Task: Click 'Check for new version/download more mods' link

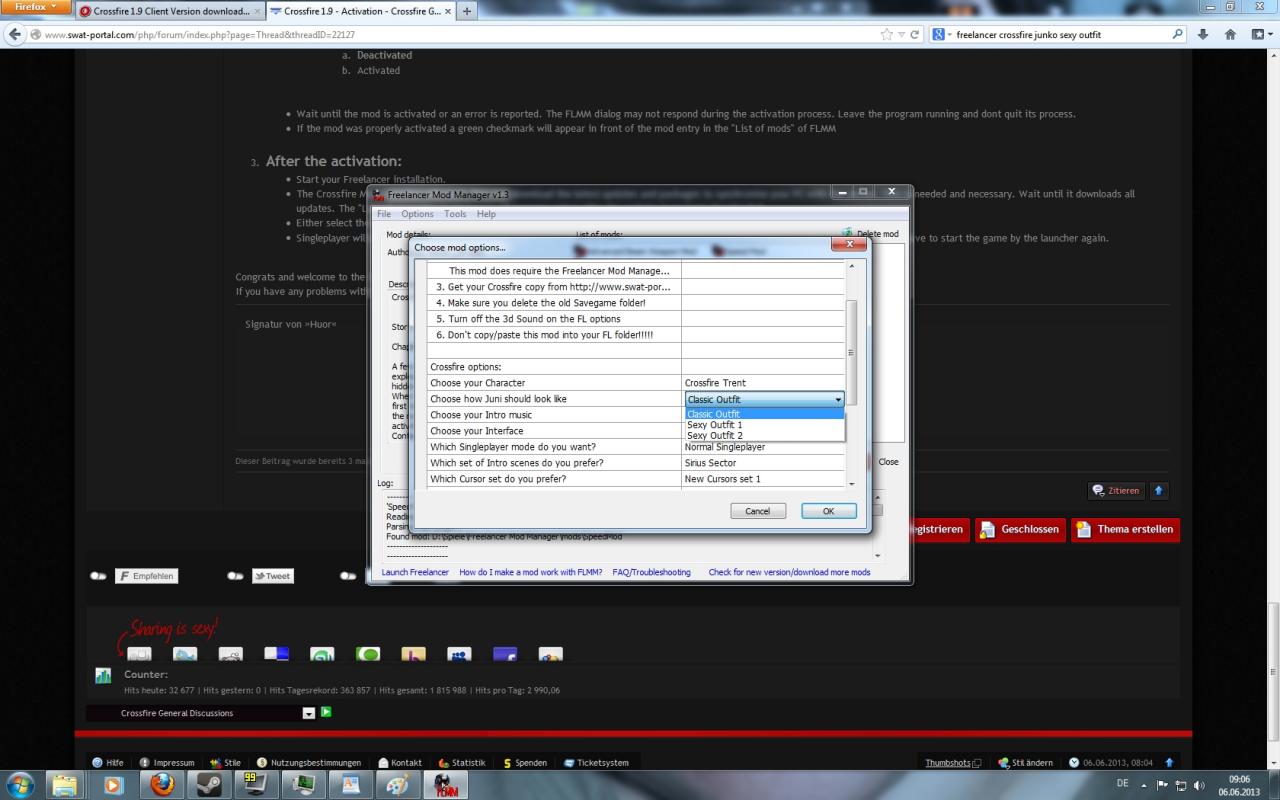Action: (789, 572)
